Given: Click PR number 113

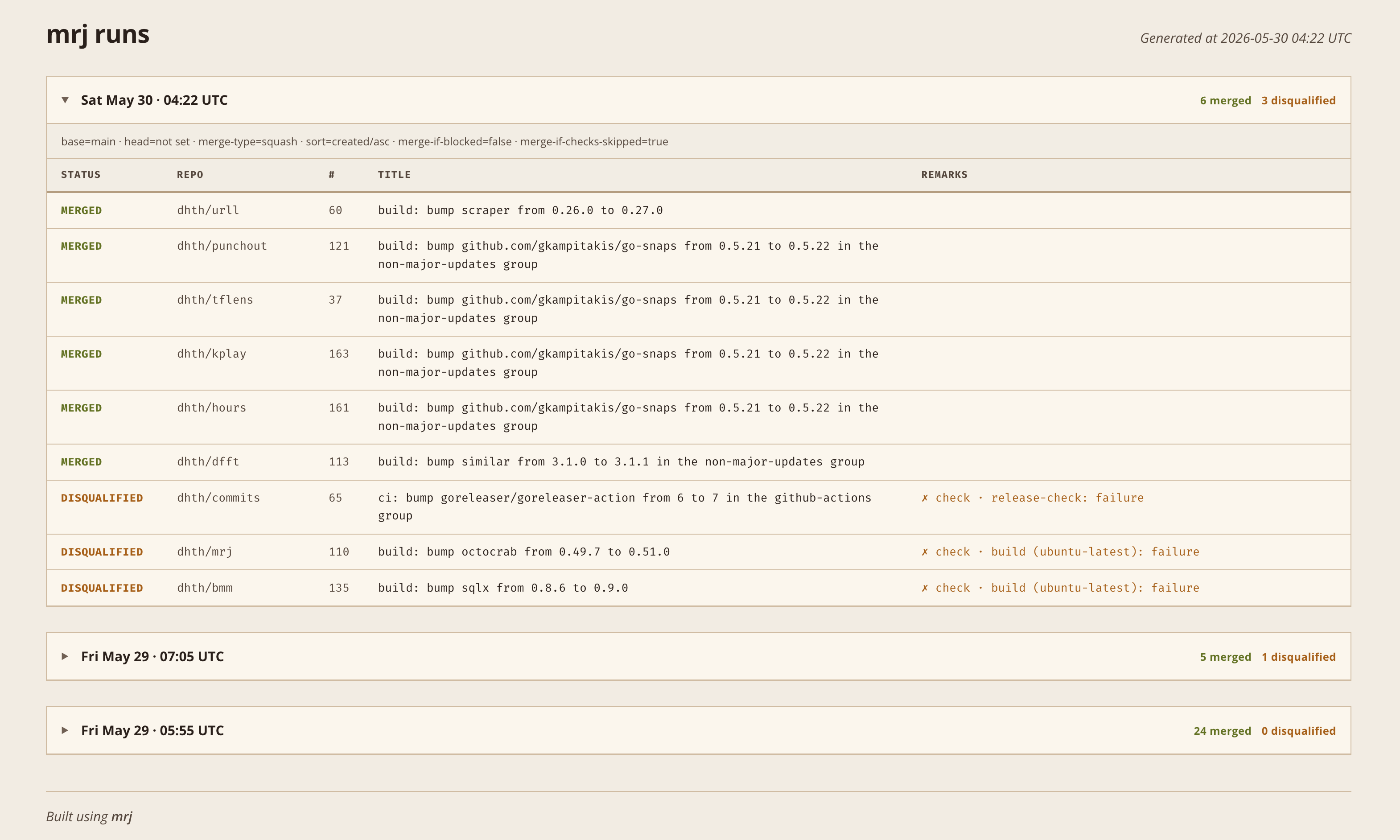Looking at the screenshot, I should pos(339,462).
